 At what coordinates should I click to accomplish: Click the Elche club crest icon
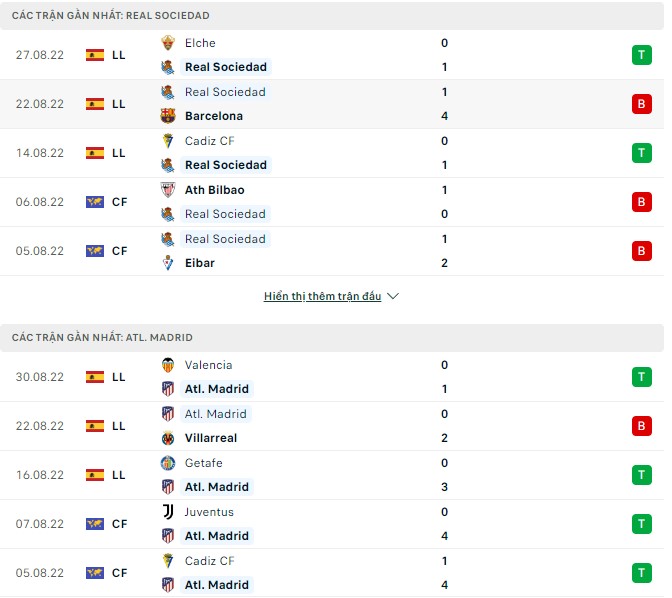168,43
